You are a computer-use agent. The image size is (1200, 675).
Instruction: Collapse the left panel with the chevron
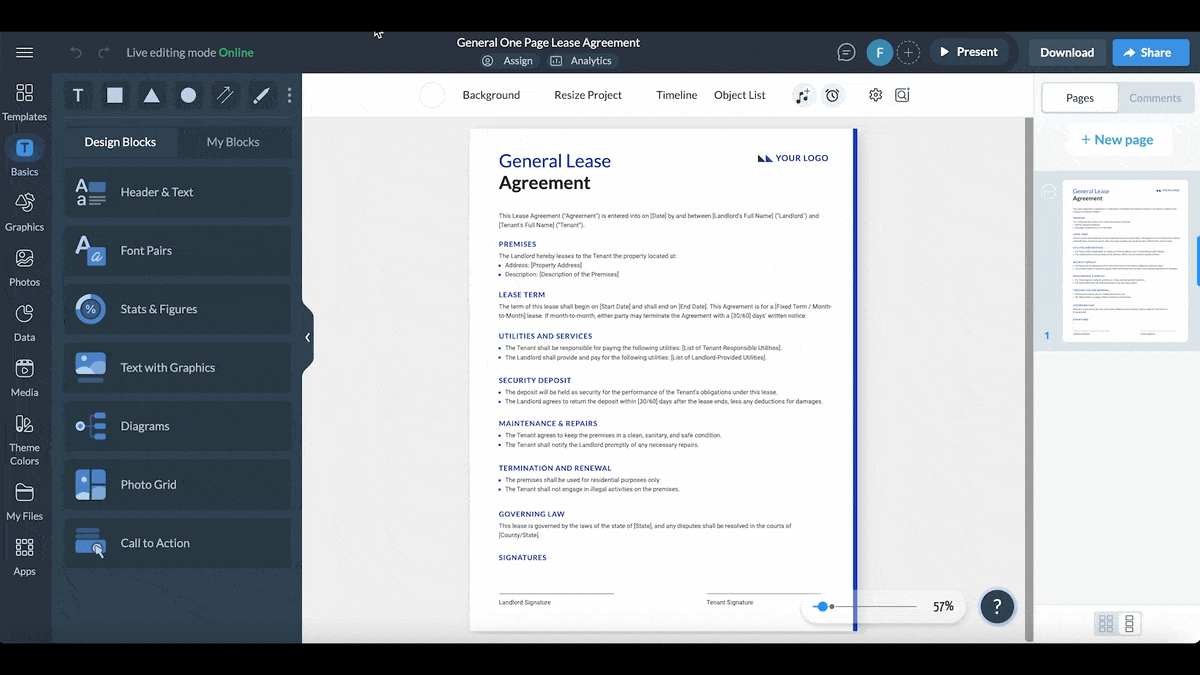(x=308, y=338)
